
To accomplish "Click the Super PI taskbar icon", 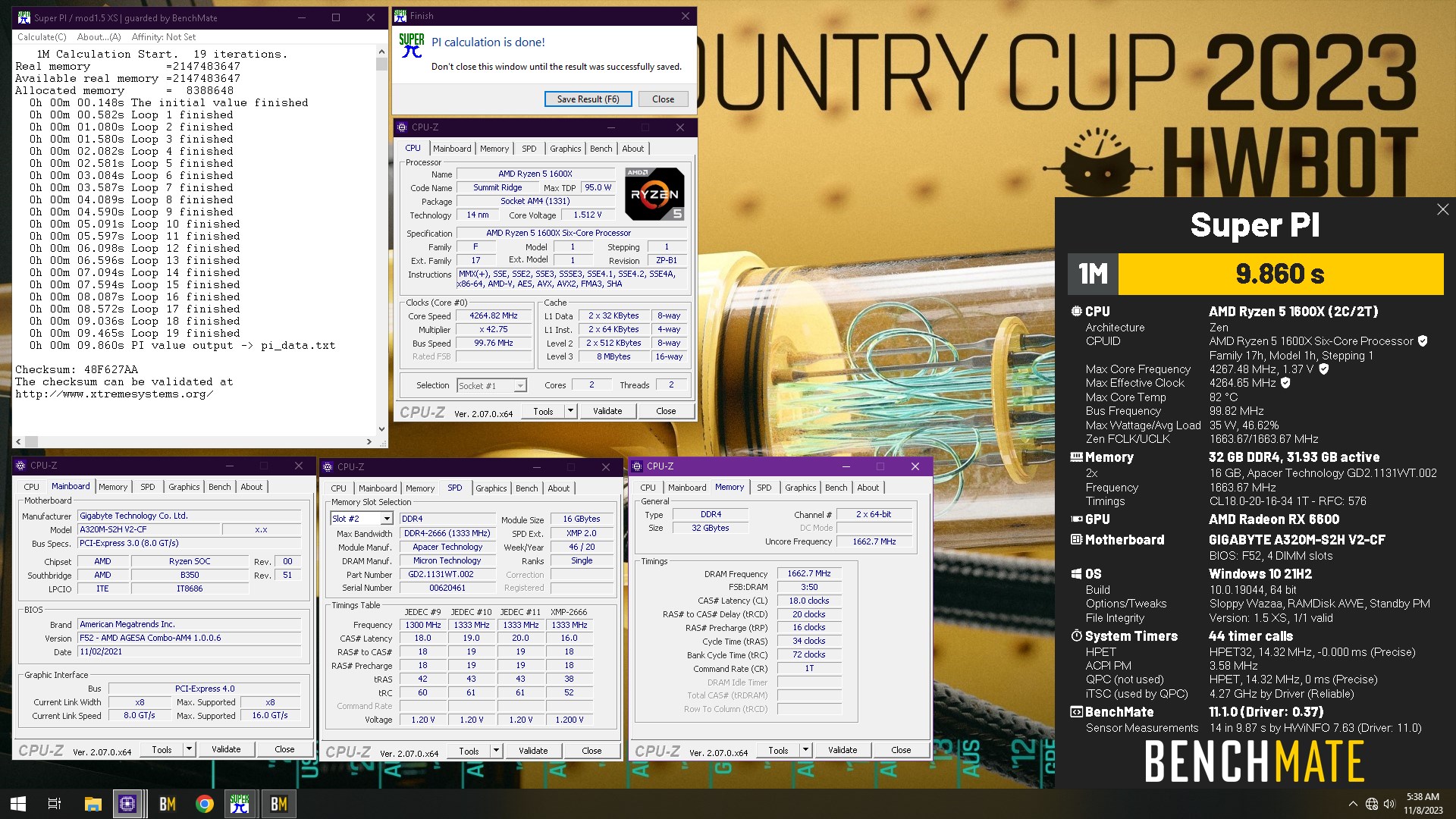I will [x=240, y=804].
